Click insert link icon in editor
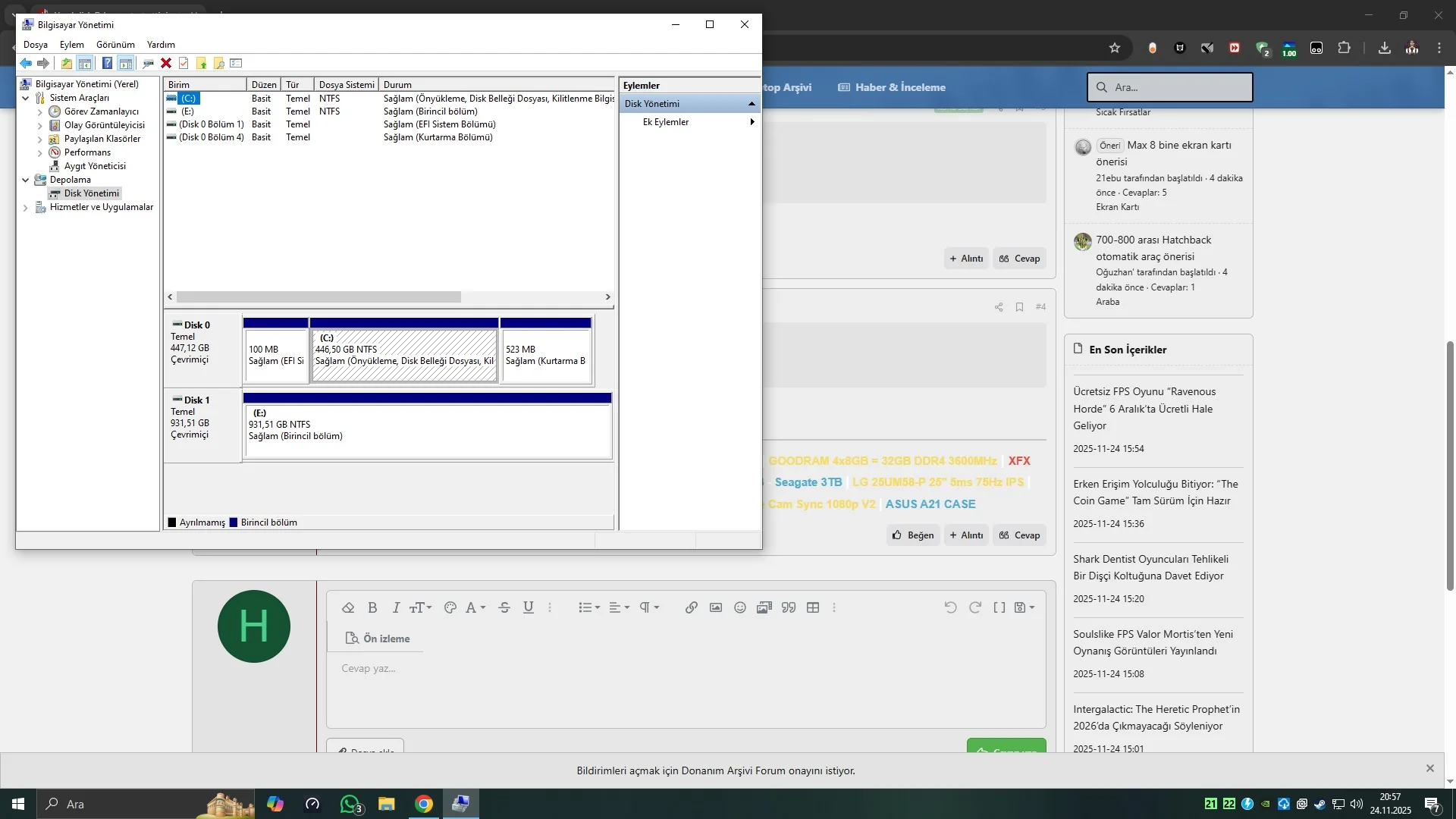 click(691, 607)
